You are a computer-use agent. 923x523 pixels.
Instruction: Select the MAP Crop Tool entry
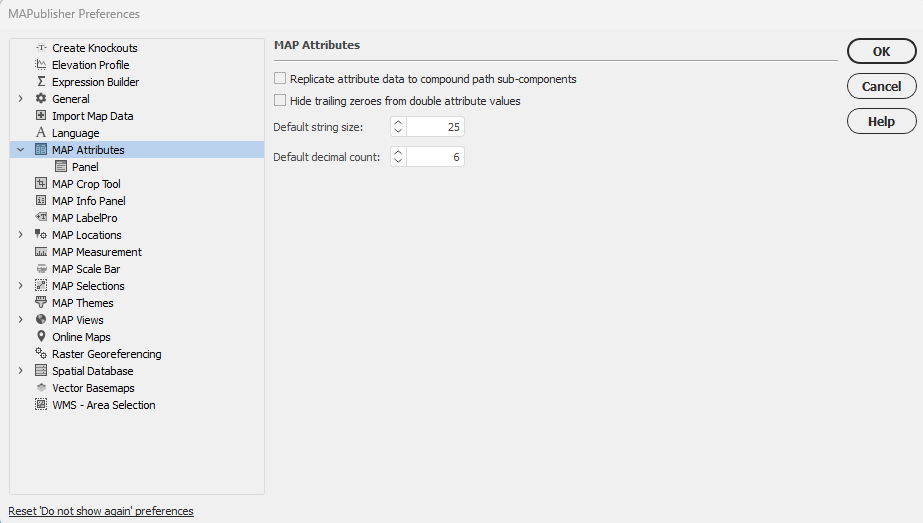click(86, 184)
